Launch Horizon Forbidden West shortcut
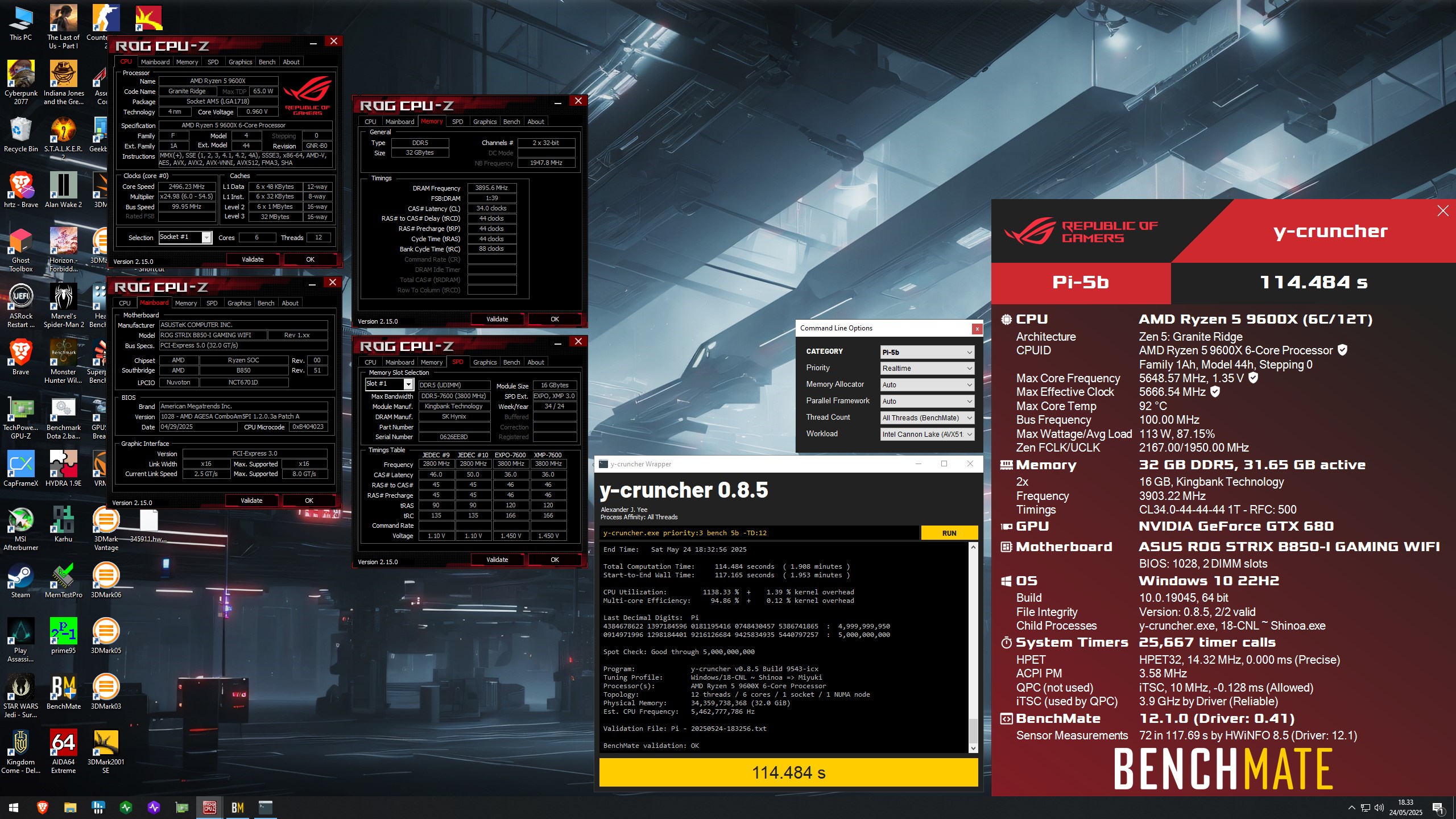The height and width of the screenshot is (819, 1456). (x=63, y=250)
